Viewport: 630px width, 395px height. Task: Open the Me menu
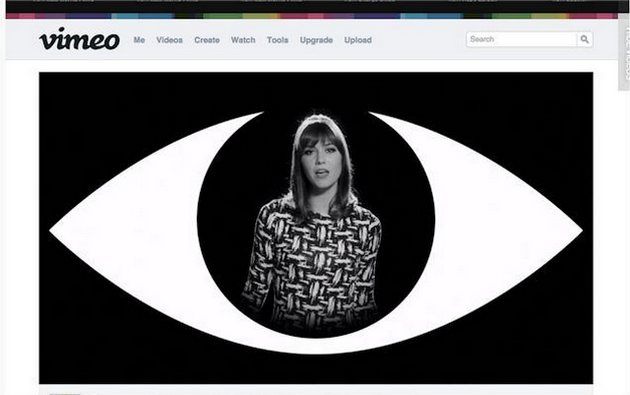coord(139,40)
